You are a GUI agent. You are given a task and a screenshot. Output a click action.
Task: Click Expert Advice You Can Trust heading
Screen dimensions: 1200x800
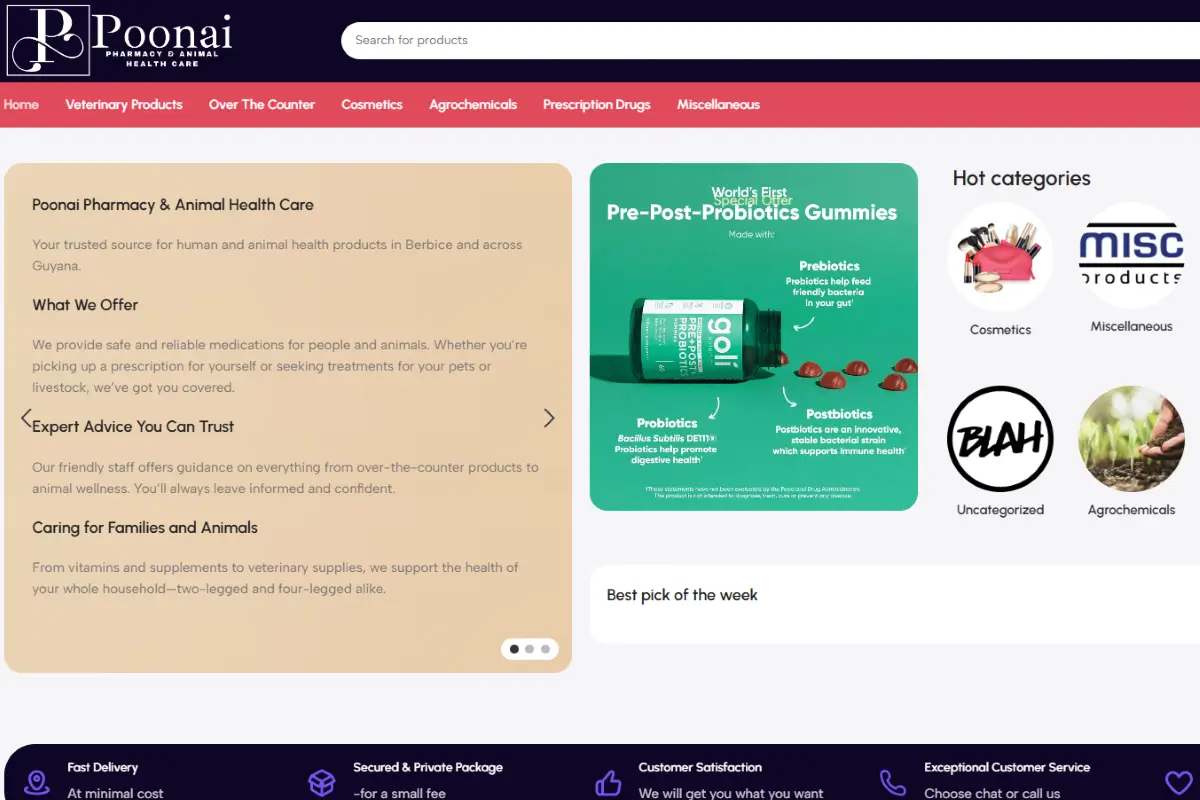(133, 426)
